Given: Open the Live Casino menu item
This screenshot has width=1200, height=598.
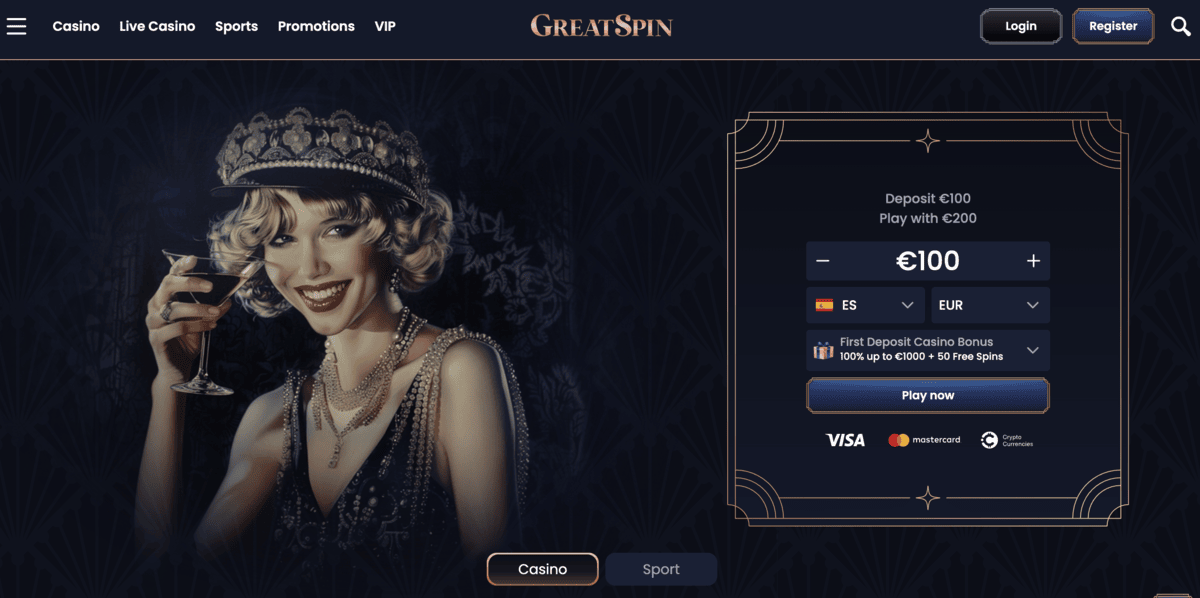Looking at the screenshot, I should click(x=157, y=26).
